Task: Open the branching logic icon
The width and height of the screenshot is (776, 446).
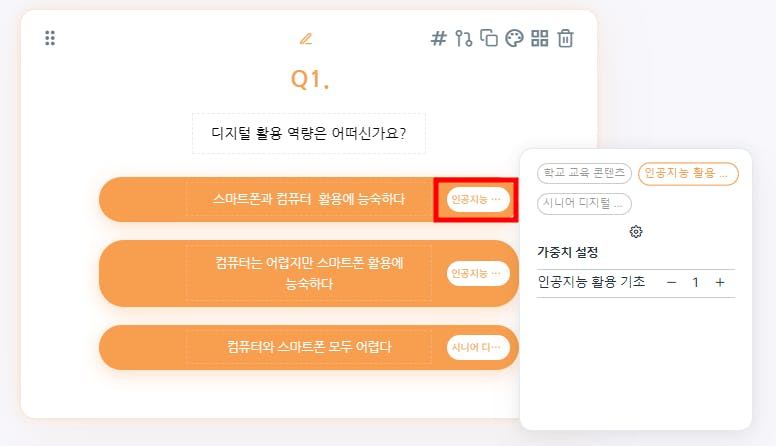Action: click(x=463, y=39)
